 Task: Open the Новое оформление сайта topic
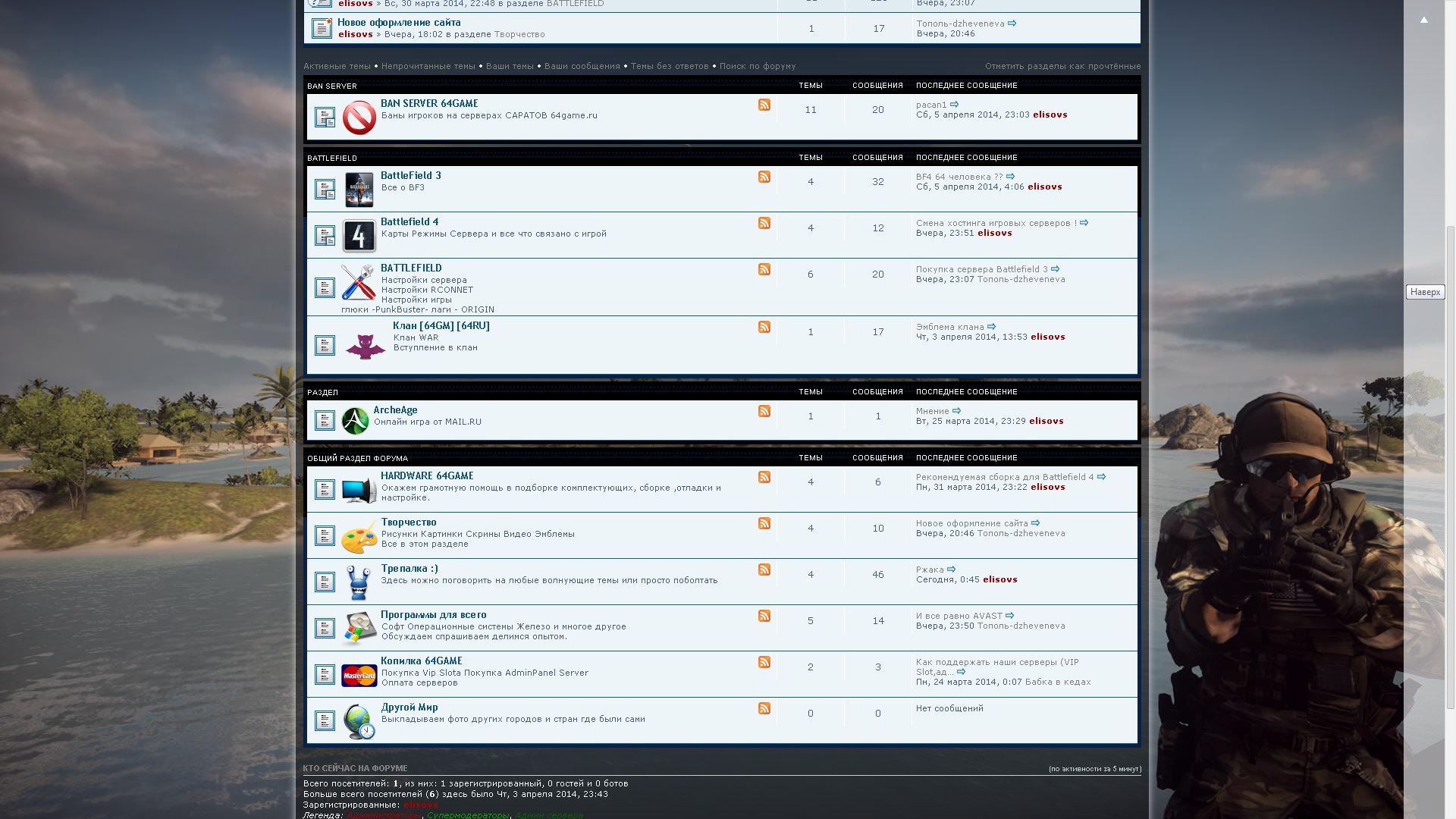pos(399,23)
